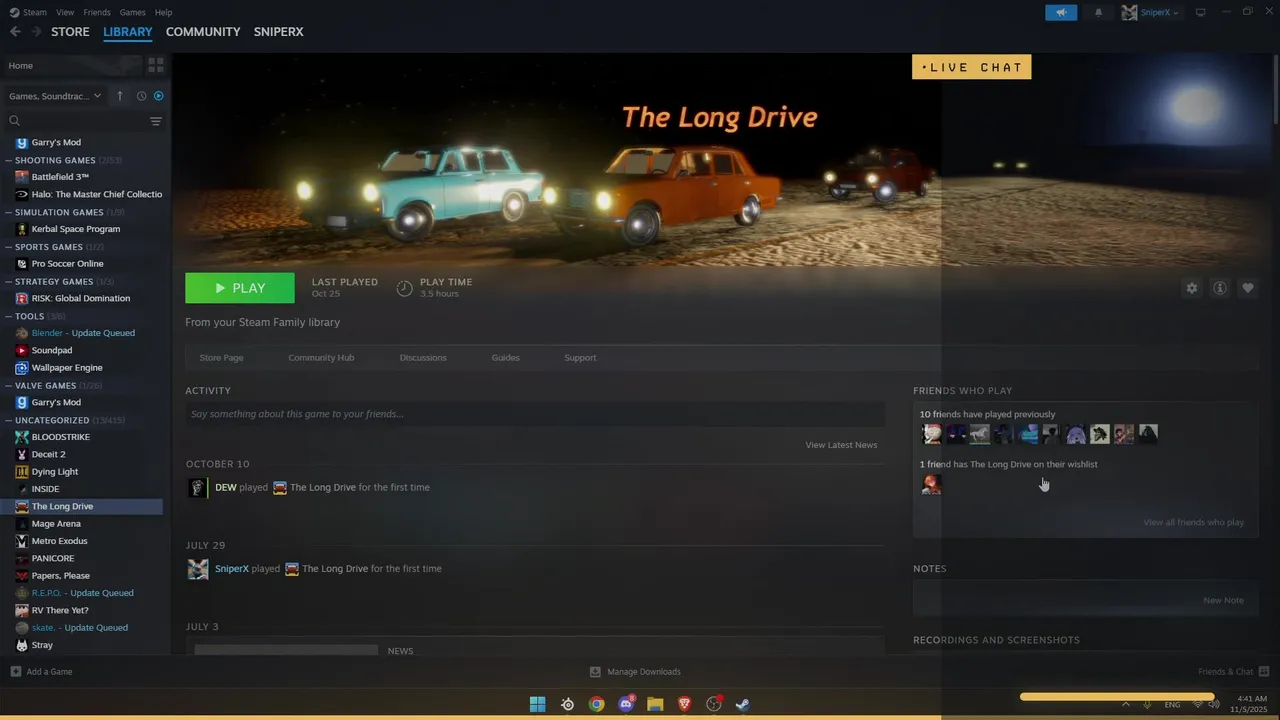
Task: Toggle ready-to-play filter icon
Action: (158, 96)
